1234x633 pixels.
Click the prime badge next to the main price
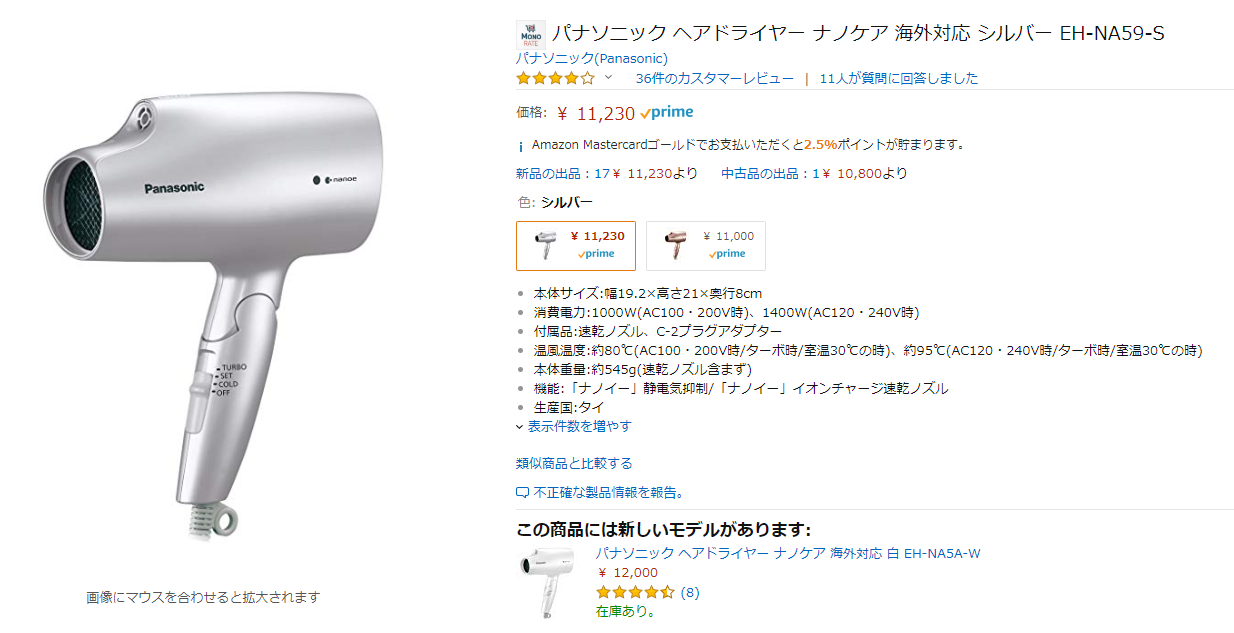(667, 113)
